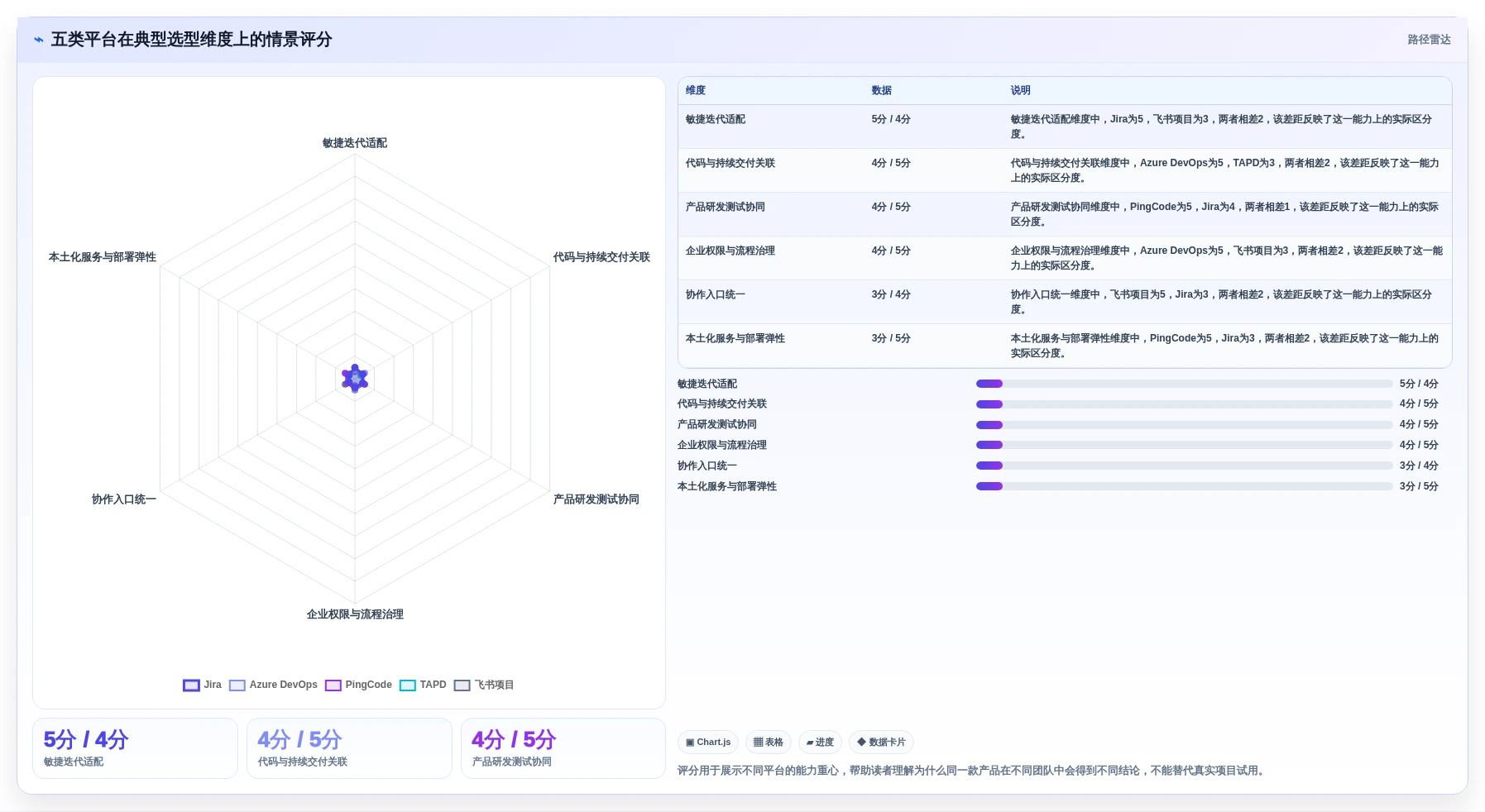Screen dimensions: 1485x812
Task: Click the radar axis label 代码与持续交付关联
Action: [601, 257]
